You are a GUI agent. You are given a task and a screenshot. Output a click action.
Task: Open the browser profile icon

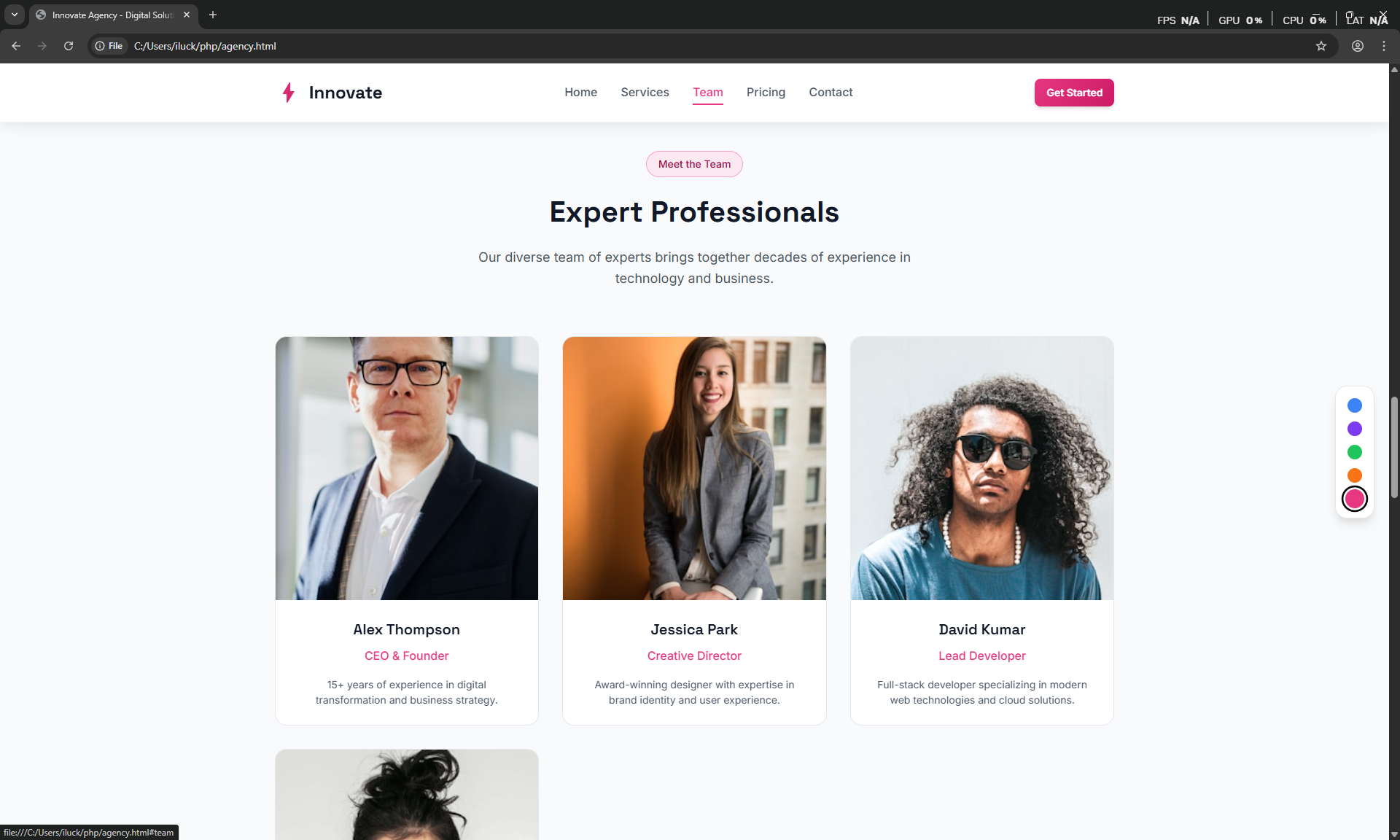click(1358, 46)
